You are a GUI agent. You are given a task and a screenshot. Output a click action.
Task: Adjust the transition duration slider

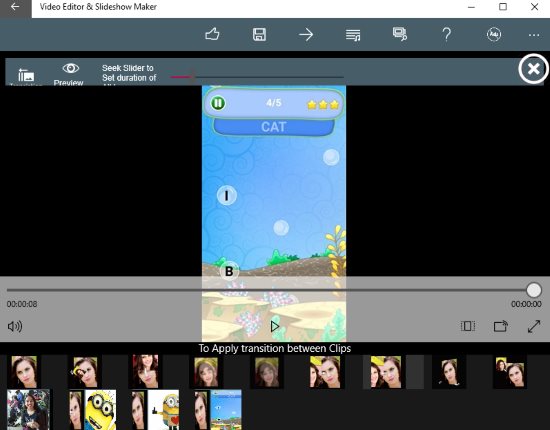pos(256,77)
